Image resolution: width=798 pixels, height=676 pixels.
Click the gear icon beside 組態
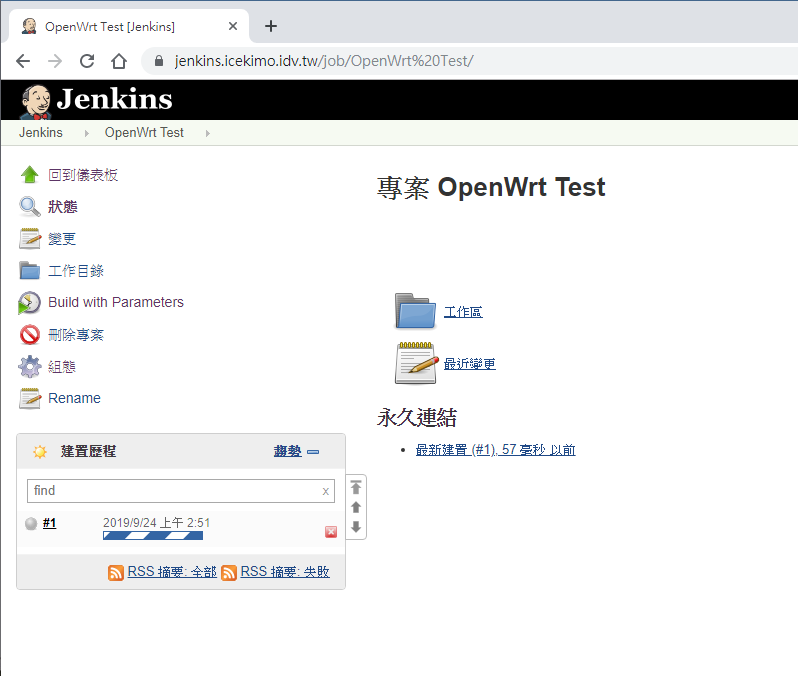pyautogui.click(x=30, y=367)
